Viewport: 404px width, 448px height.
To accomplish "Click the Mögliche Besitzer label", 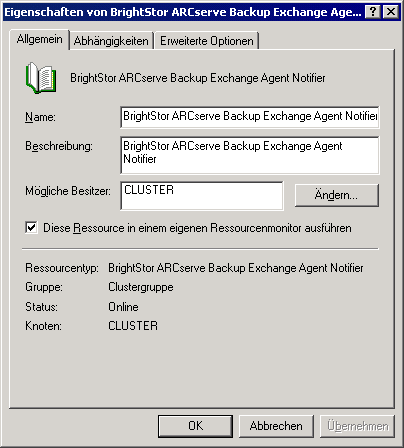I will [68, 191].
